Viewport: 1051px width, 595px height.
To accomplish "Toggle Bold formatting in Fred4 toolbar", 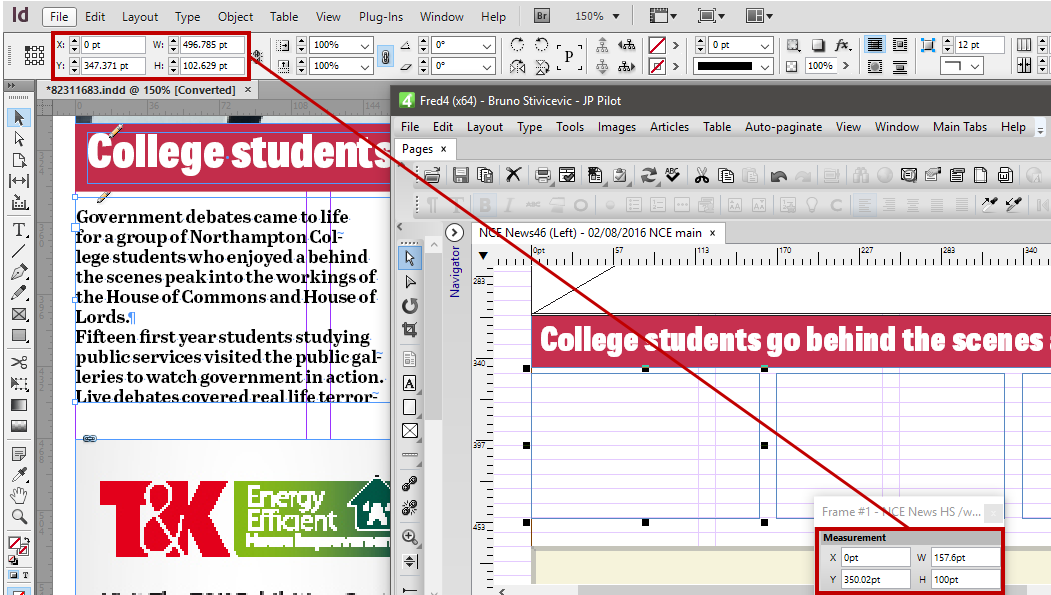I will pos(485,205).
